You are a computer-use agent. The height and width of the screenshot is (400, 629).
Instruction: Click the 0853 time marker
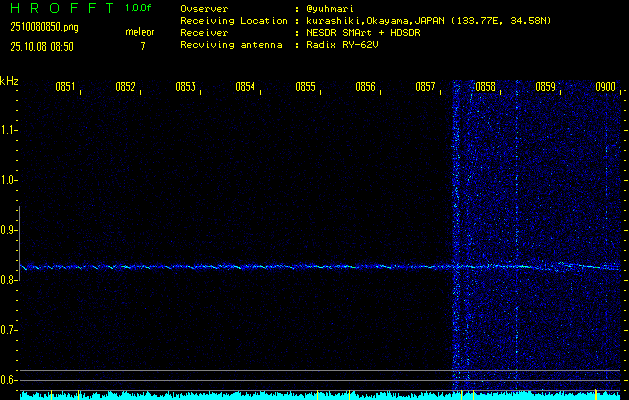click(x=185, y=87)
